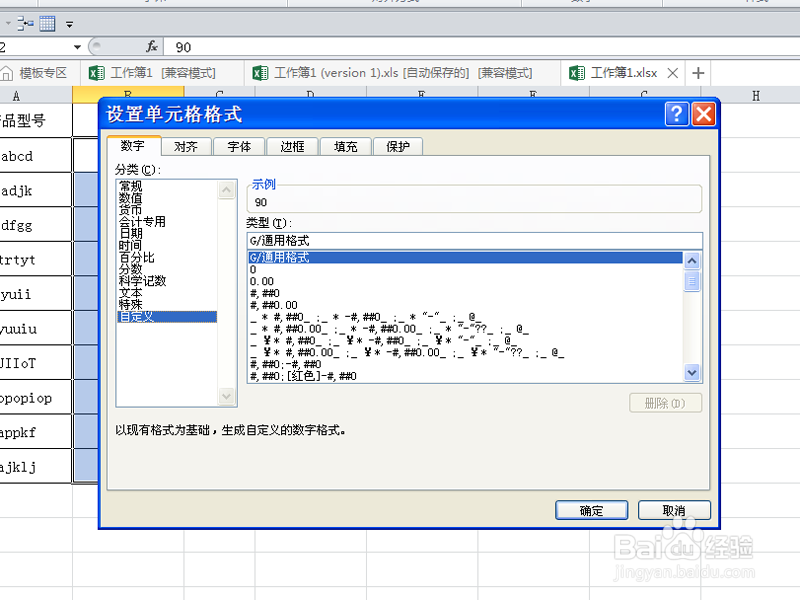Select 会计专用 category
Viewport: 800px width, 600px height.
click(142, 221)
